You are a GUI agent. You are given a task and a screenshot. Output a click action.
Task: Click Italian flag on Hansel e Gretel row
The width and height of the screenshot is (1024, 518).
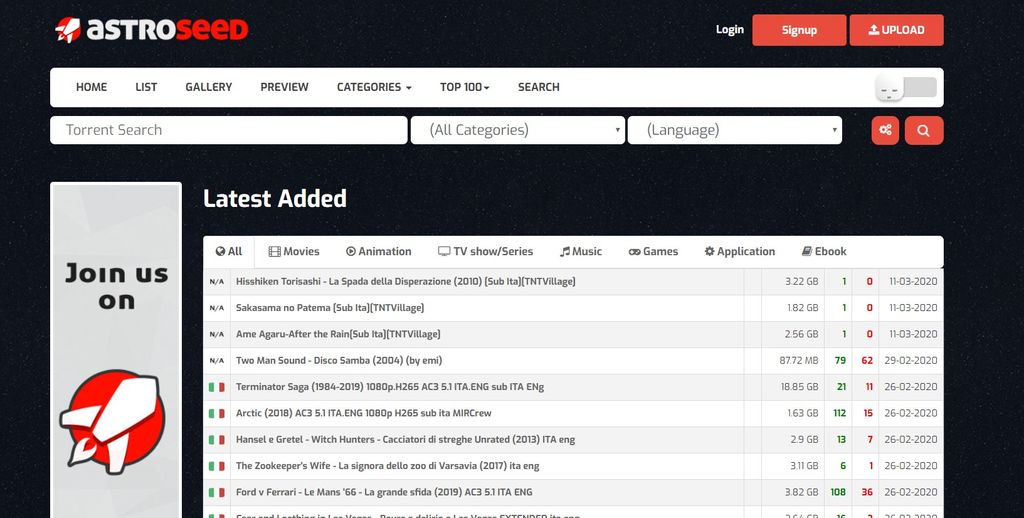(217, 440)
